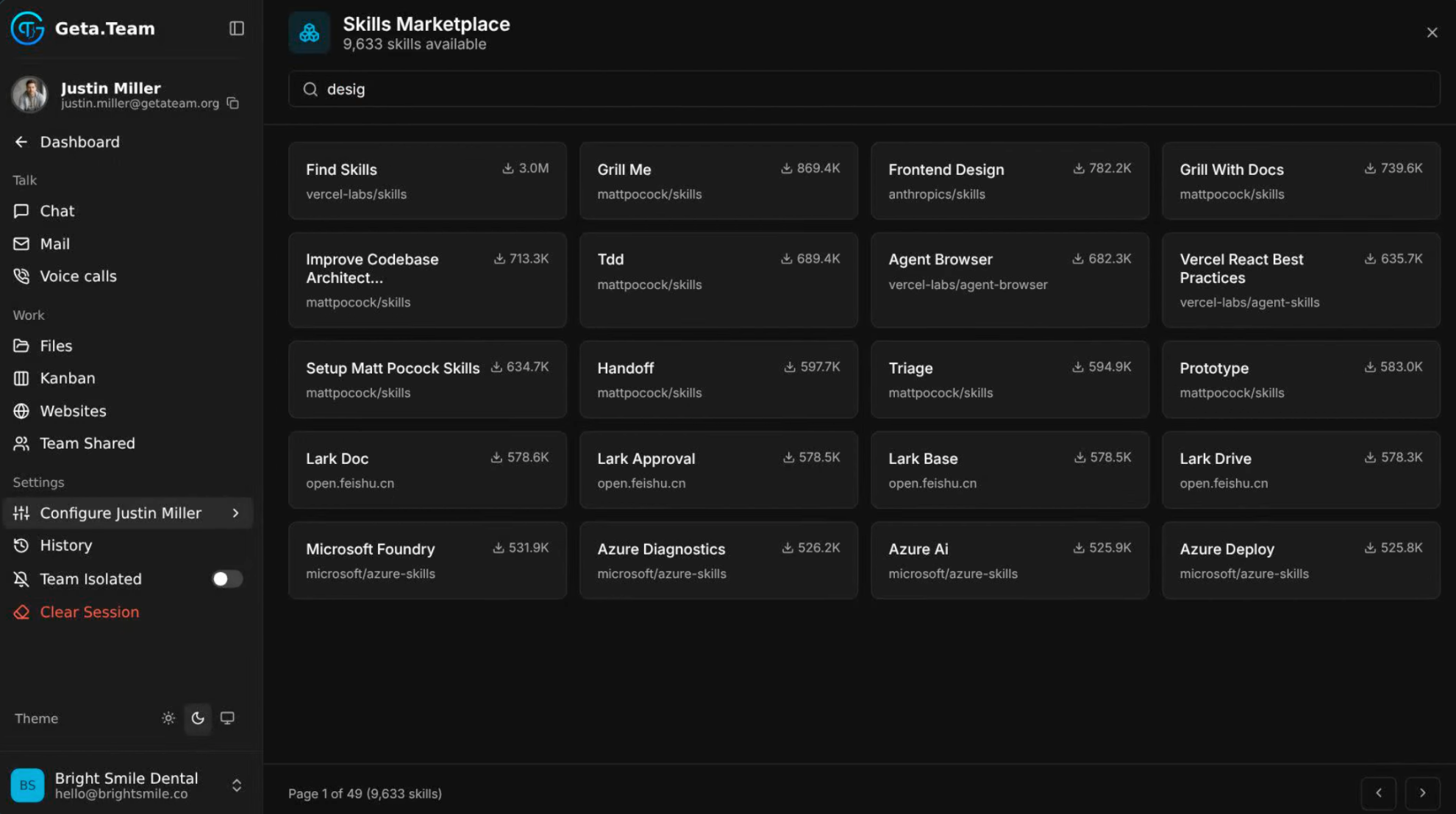Open Agent Browser skill card
The image size is (1456, 814).
(1010, 280)
